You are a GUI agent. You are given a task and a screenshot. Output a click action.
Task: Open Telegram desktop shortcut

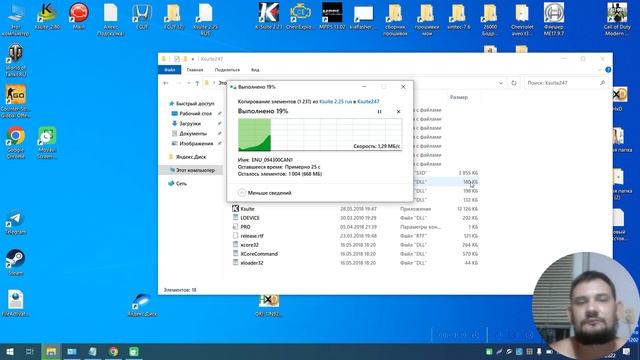tap(16, 222)
